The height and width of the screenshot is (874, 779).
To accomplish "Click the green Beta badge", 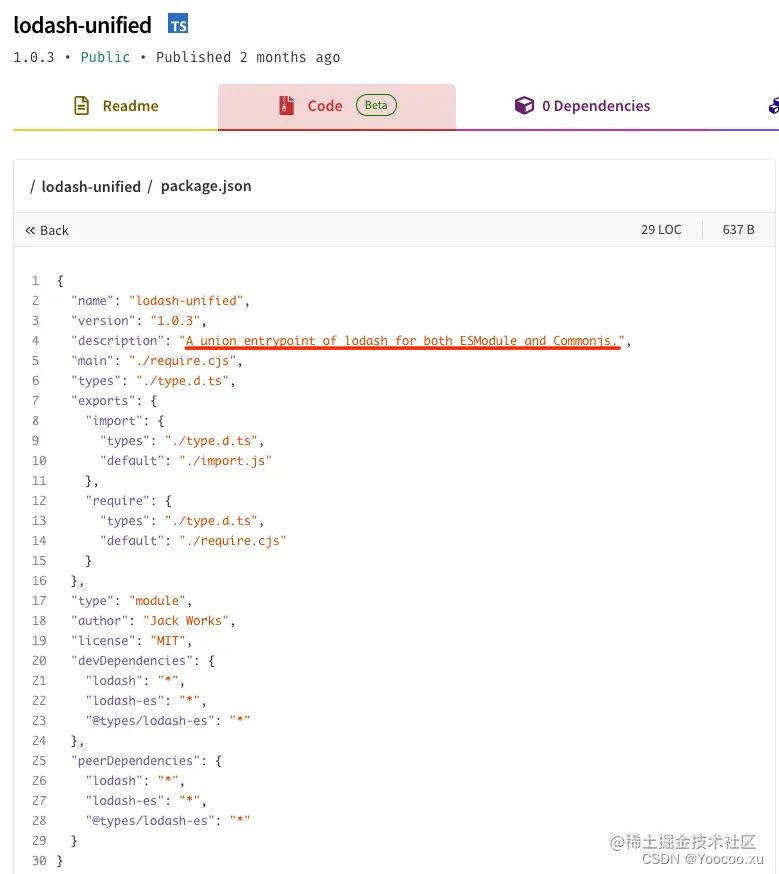I will pos(376,105).
